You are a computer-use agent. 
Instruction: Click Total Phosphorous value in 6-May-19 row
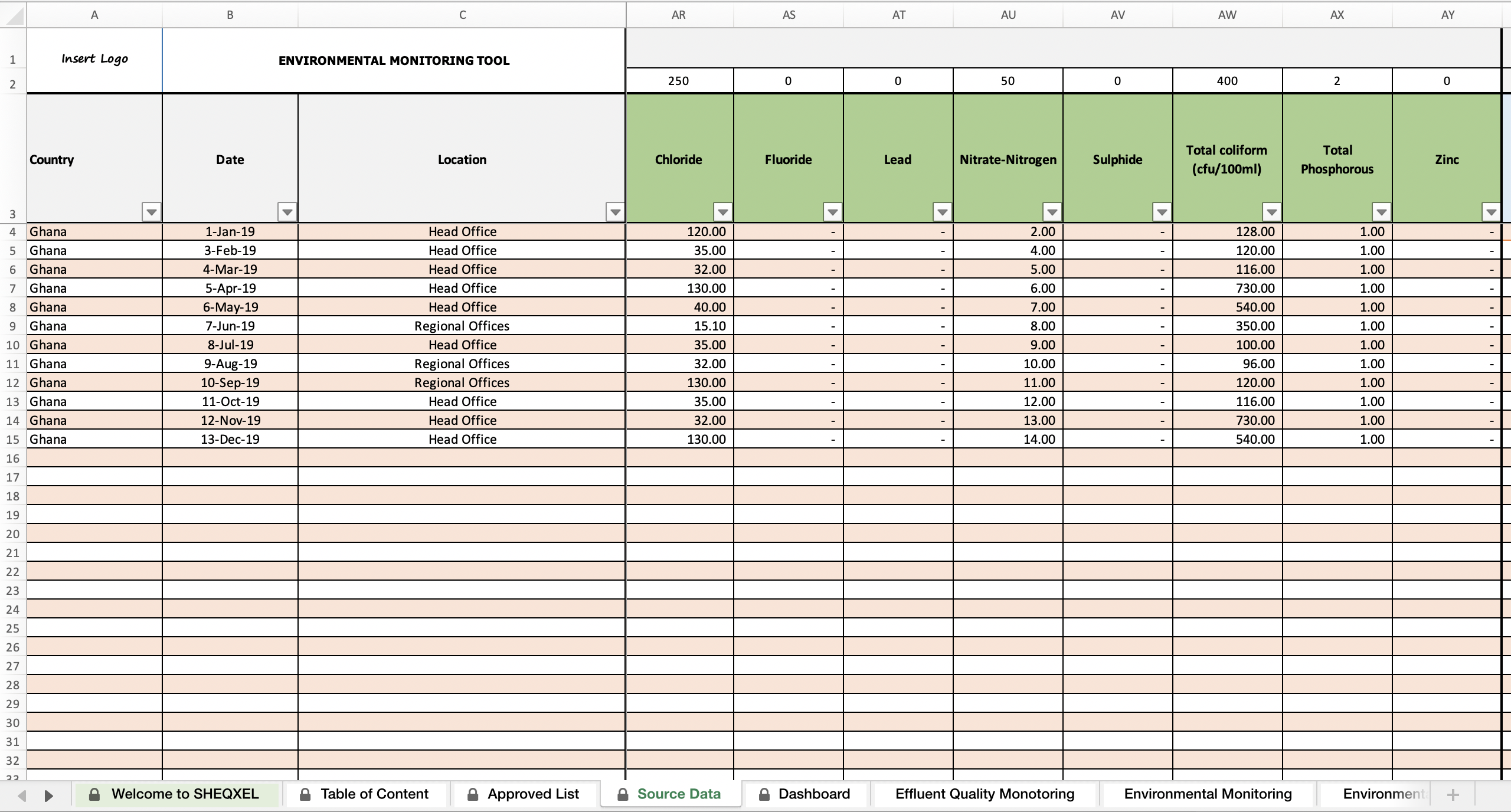pos(1337,307)
